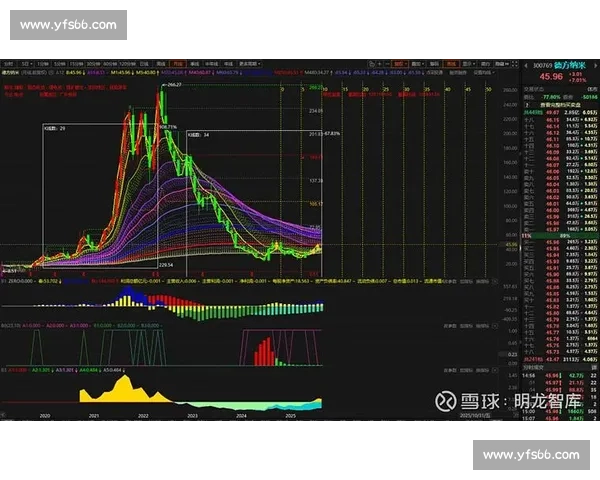Image resolution: width=600 pixels, height=480 pixels.
Task: Click the 11% / 89% buy-sell ratio bar
Action: [x=560, y=236]
